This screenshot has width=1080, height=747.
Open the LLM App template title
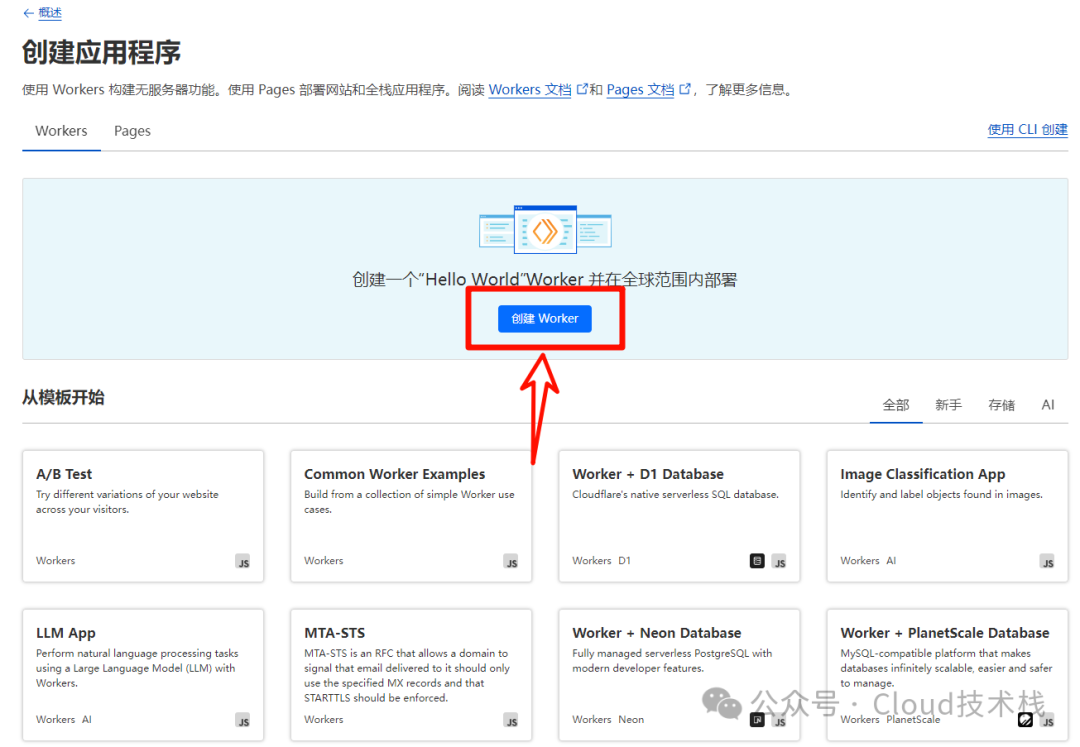point(66,633)
